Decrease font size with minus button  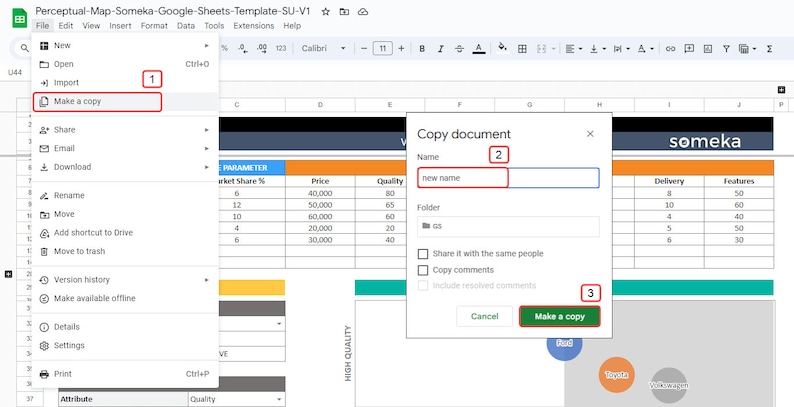[x=364, y=49]
